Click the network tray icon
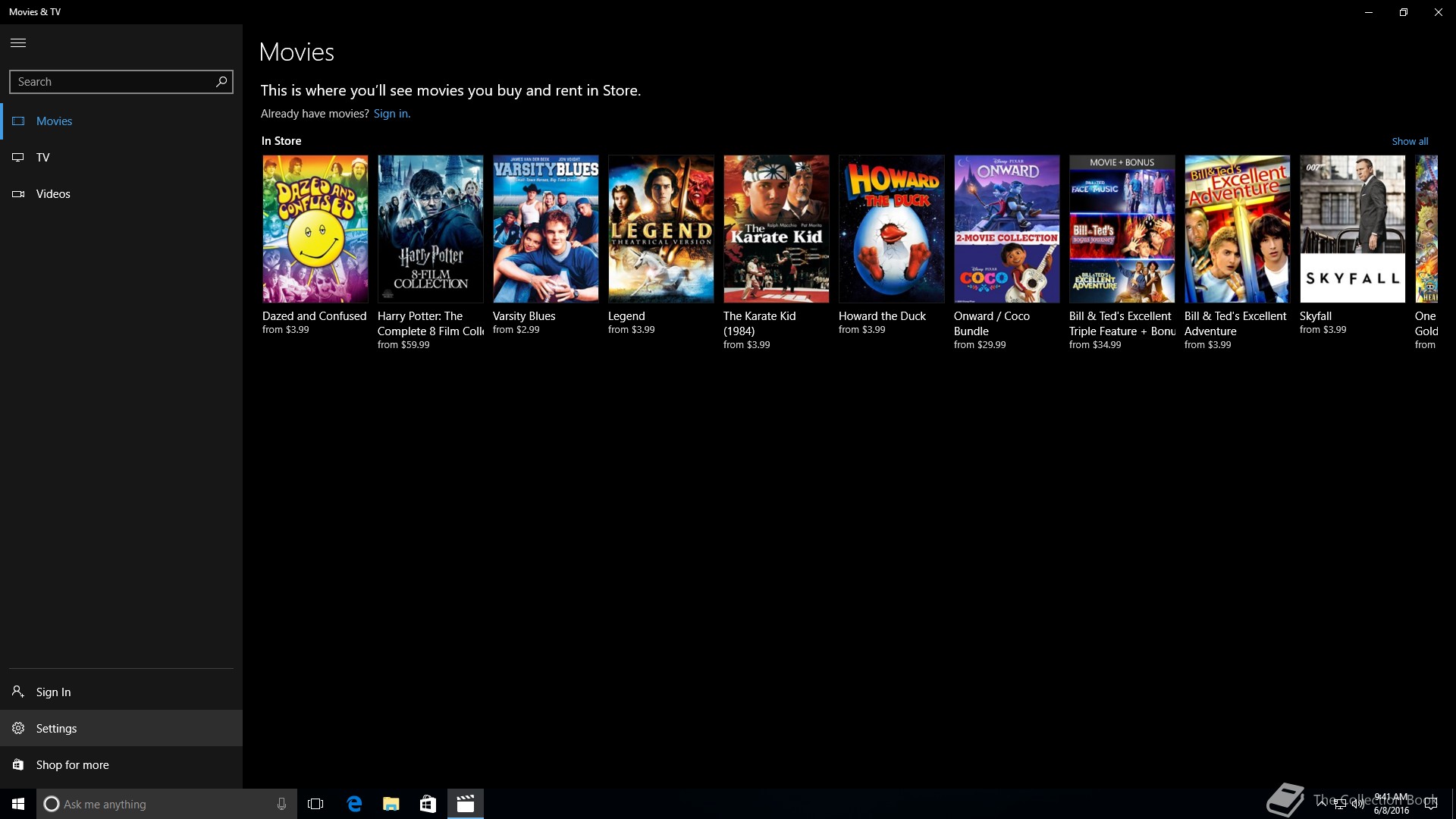The height and width of the screenshot is (819, 1456). (x=1340, y=804)
